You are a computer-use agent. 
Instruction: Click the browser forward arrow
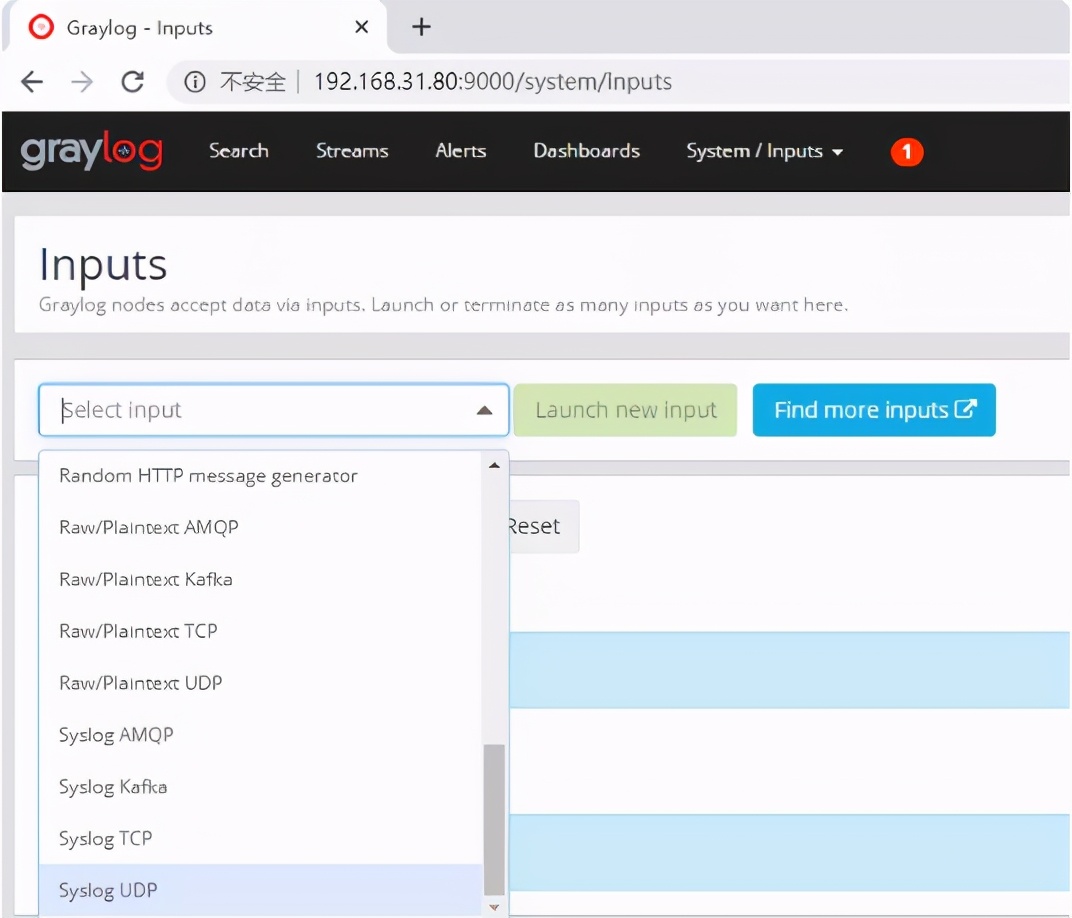click(82, 82)
